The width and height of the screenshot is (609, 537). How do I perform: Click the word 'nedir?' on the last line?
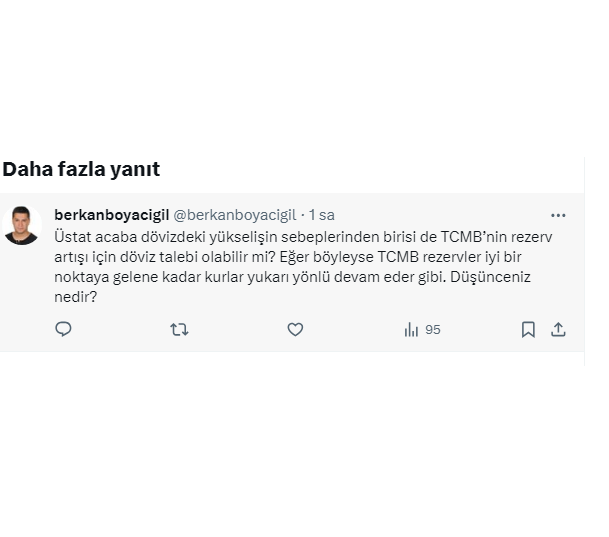pyautogui.click(x=76, y=296)
